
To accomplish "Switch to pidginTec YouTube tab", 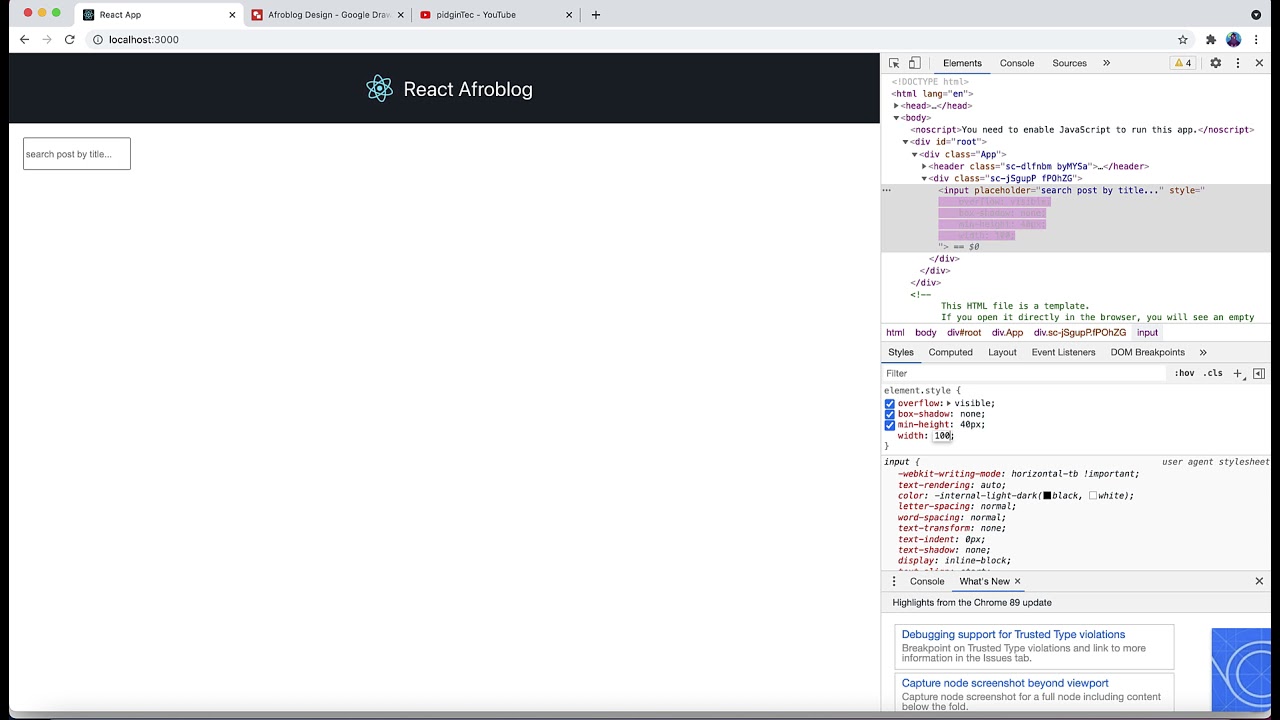I will pyautogui.click(x=496, y=15).
